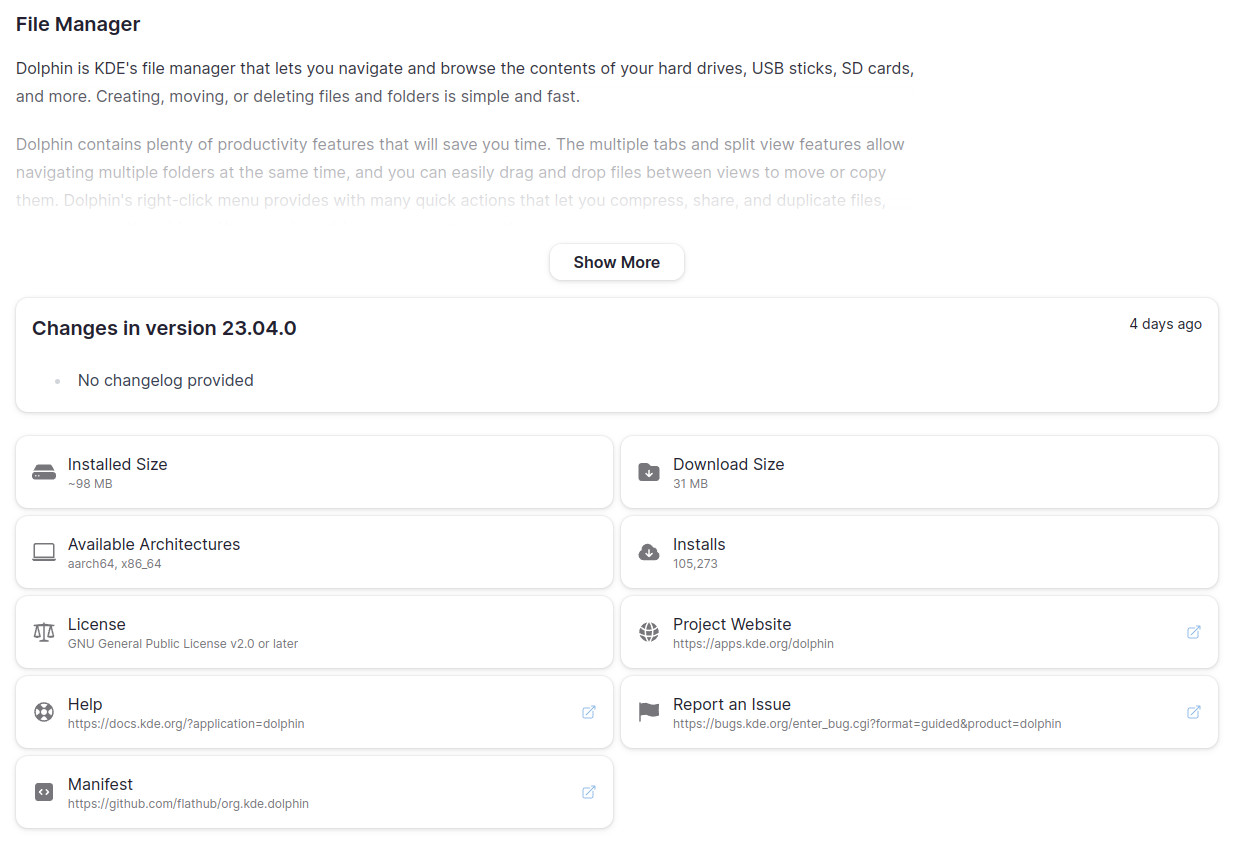The height and width of the screenshot is (841, 1234).
Task: Click the Manifest code icon
Action: [43, 792]
